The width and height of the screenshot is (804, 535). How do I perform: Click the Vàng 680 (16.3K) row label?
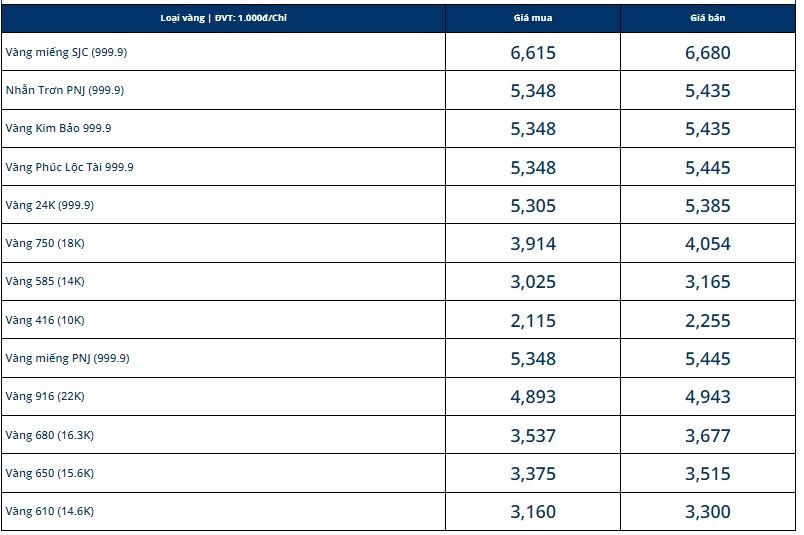(x=49, y=435)
